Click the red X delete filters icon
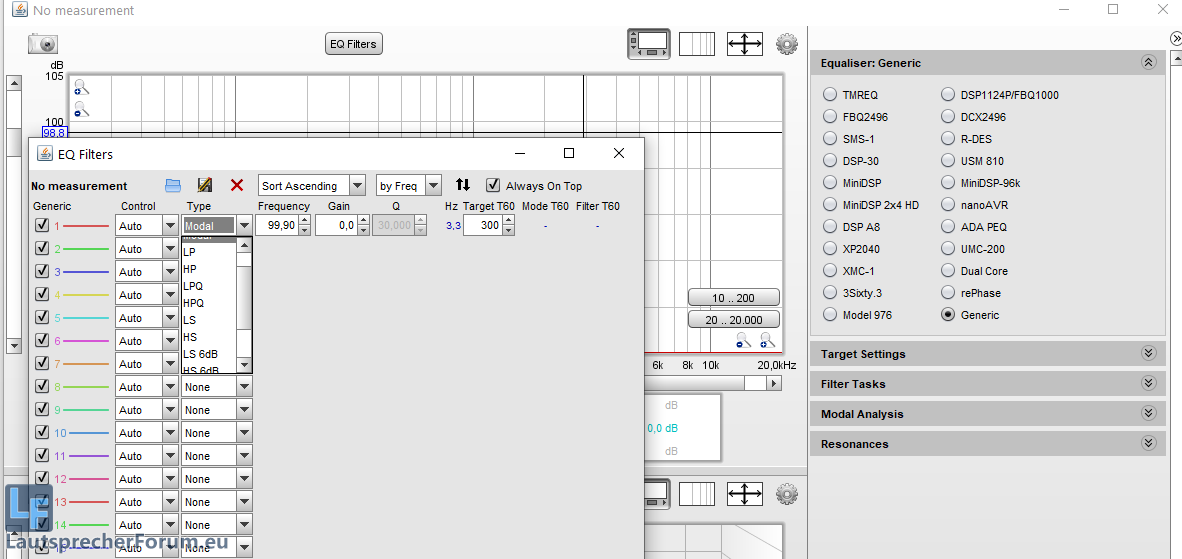This screenshot has height=559, width=1182. pos(237,185)
